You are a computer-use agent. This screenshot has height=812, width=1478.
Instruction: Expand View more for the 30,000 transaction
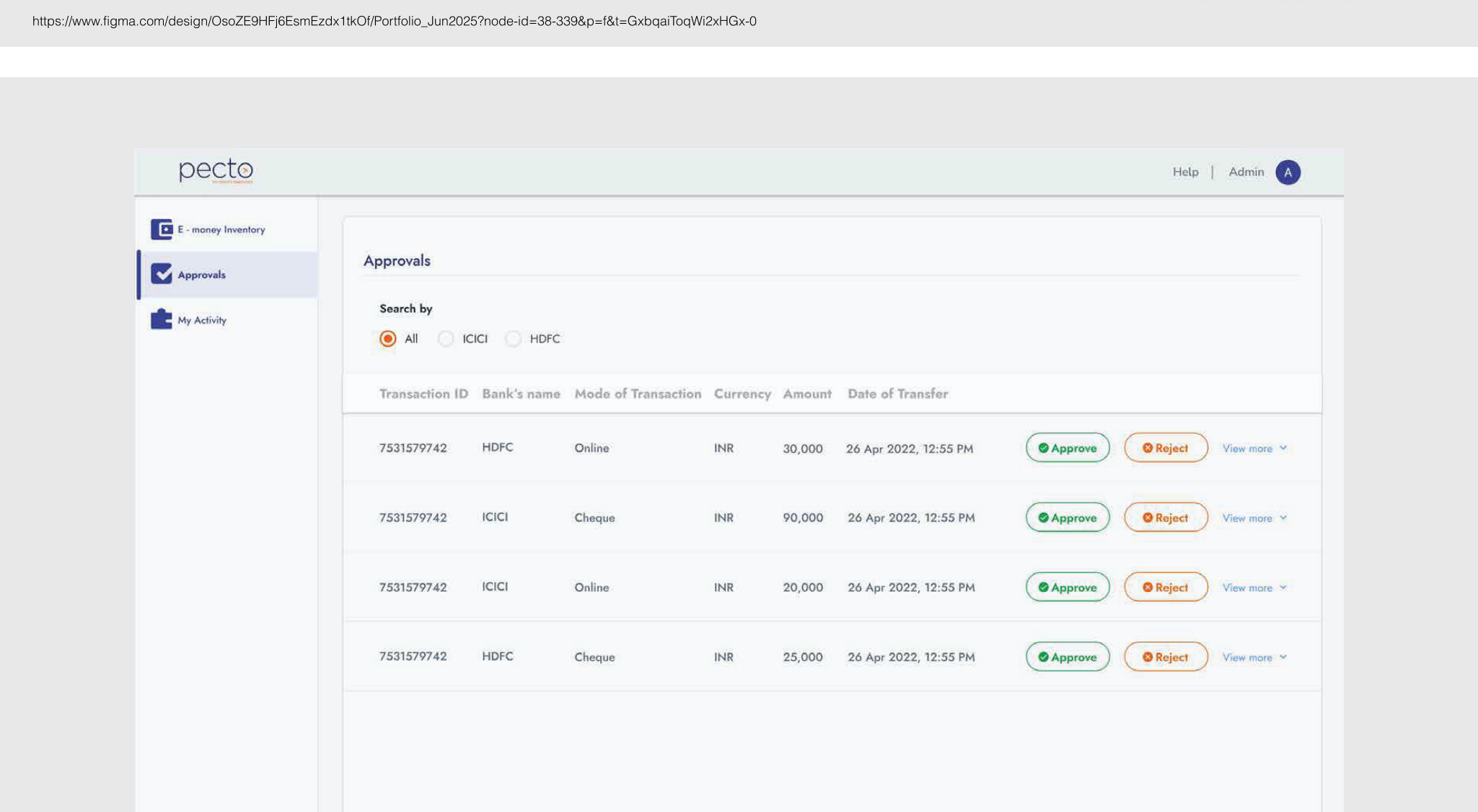[x=1254, y=449]
